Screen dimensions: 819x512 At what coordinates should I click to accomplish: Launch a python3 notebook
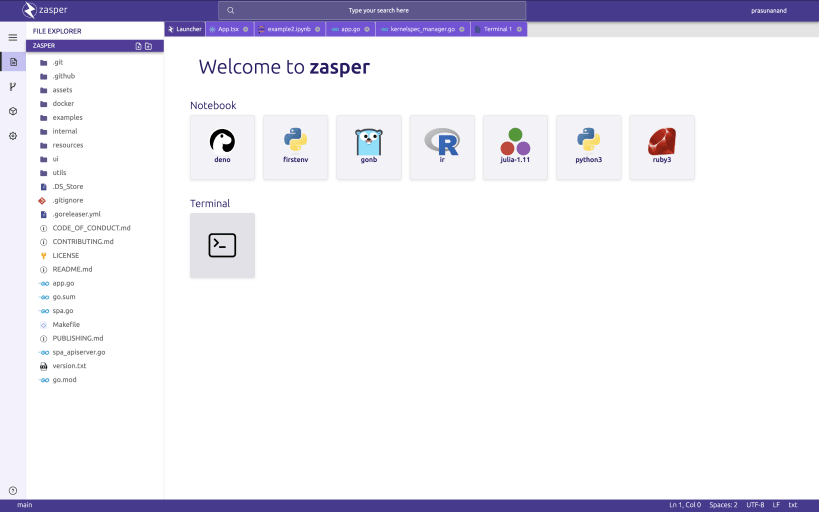589,147
